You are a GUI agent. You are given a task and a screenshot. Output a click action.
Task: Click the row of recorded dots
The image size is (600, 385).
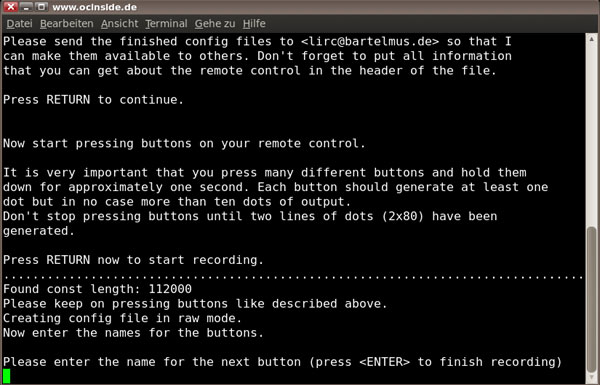point(293,276)
